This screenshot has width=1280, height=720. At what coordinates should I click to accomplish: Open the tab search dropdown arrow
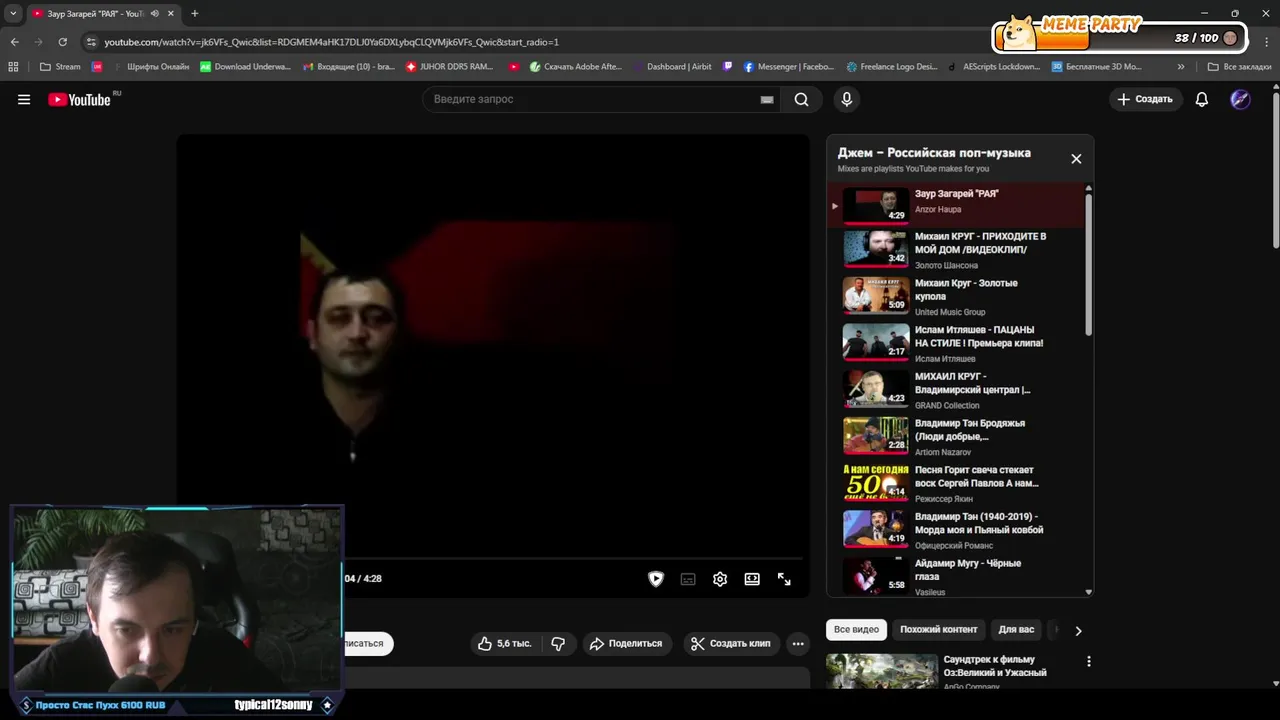pyautogui.click(x=13, y=14)
